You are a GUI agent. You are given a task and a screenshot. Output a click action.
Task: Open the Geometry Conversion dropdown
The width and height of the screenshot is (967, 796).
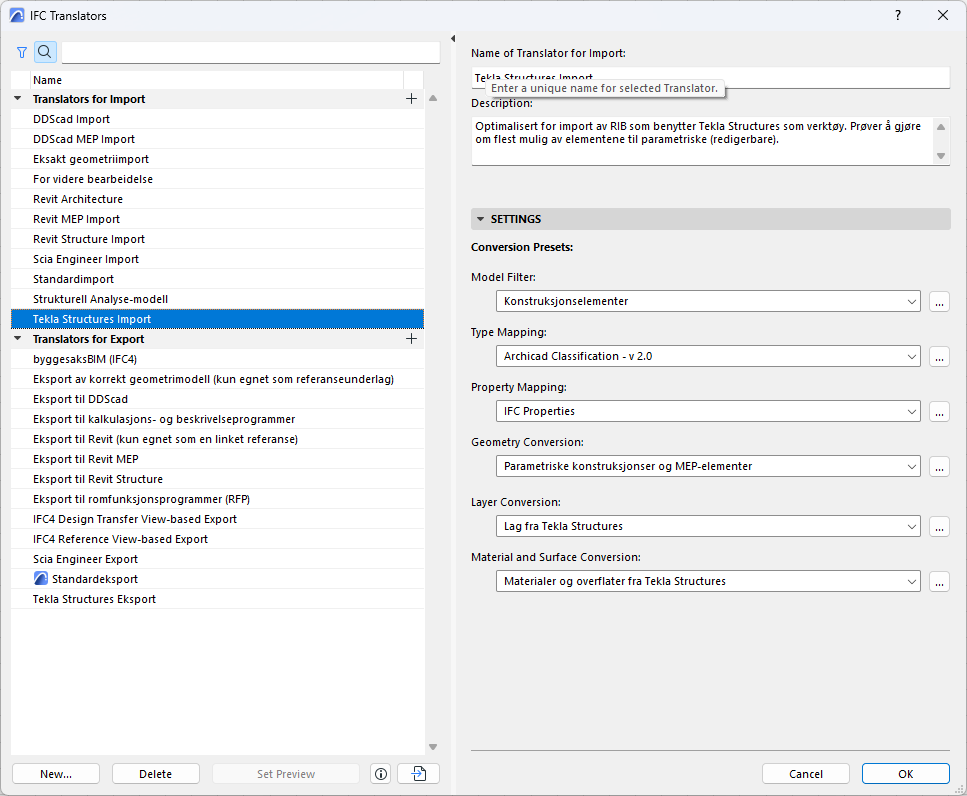click(708, 466)
